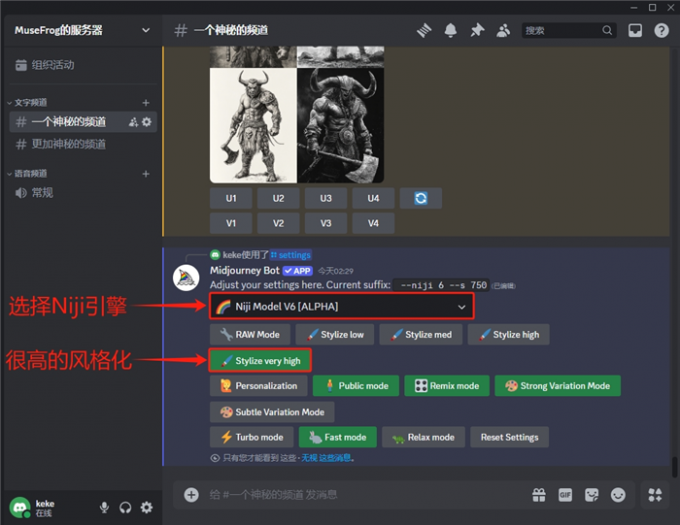The width and height of the screenshot is (680, 525).
Task: Switch to Relax mode
Action: [423, 437]
